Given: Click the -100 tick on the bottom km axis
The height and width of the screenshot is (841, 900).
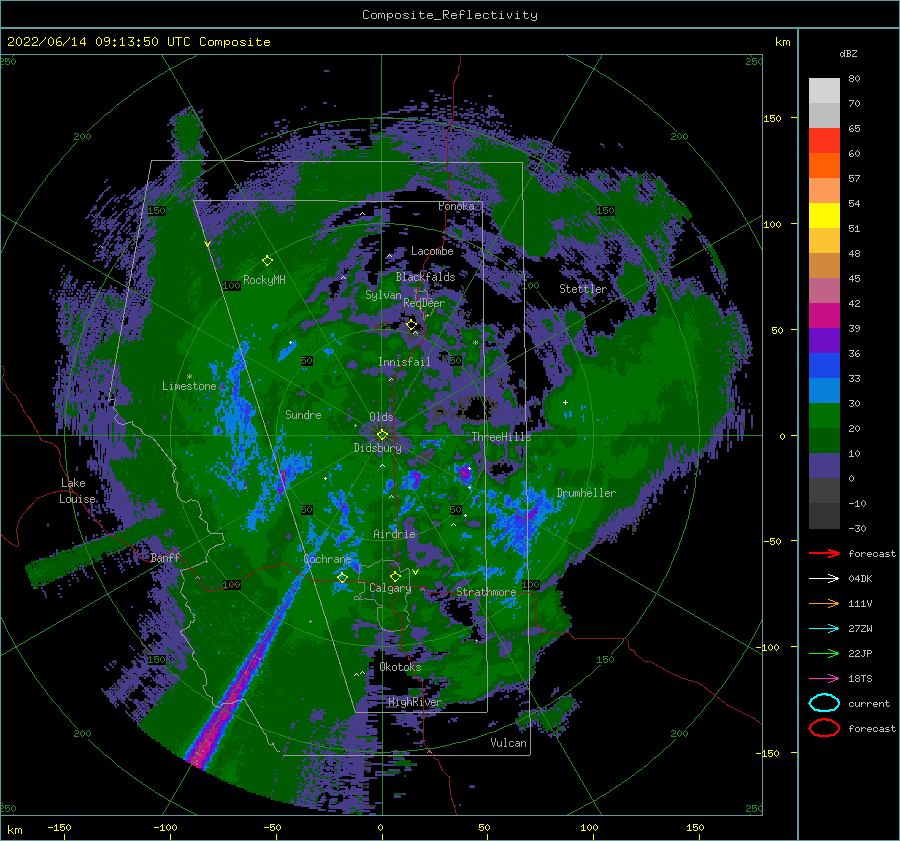Looking at the screenshot, I should pyautogui.click(x=165, y=828).
